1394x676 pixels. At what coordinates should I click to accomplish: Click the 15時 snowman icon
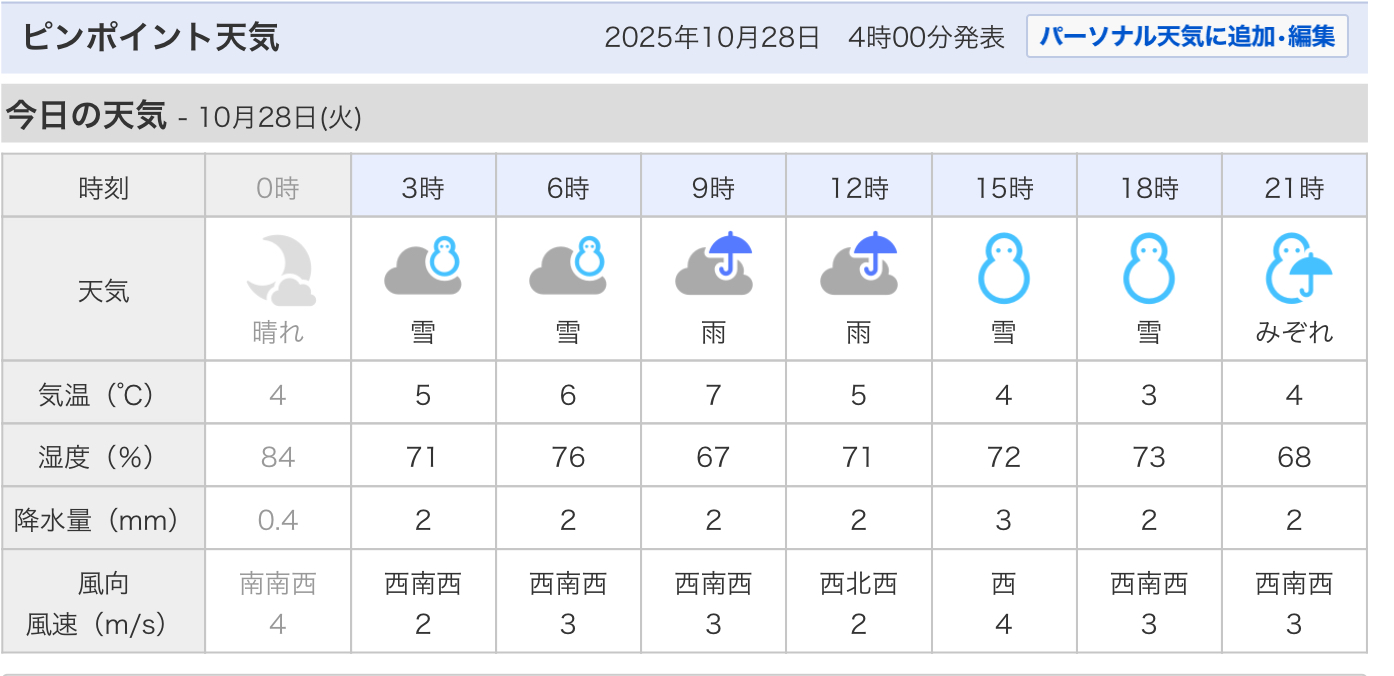tap(1003, 269)
